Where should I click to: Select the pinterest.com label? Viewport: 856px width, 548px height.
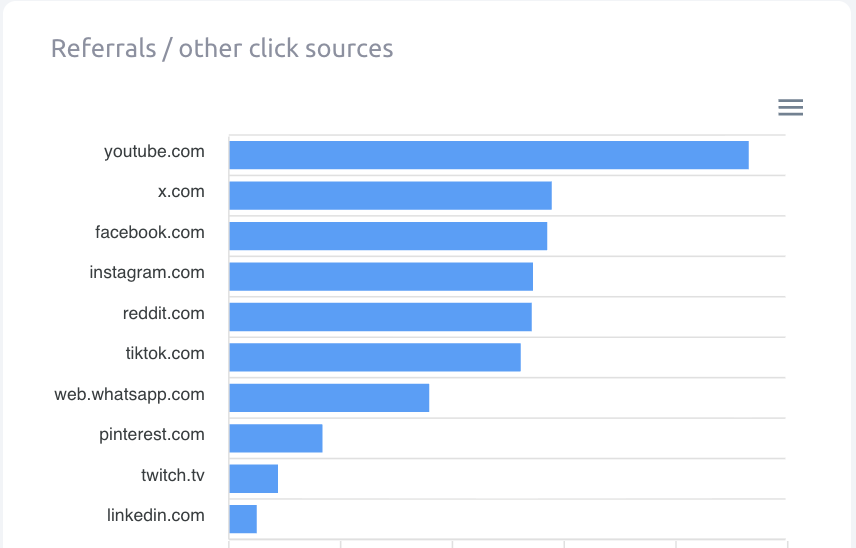pyautogui.click(x=152, y=435)
